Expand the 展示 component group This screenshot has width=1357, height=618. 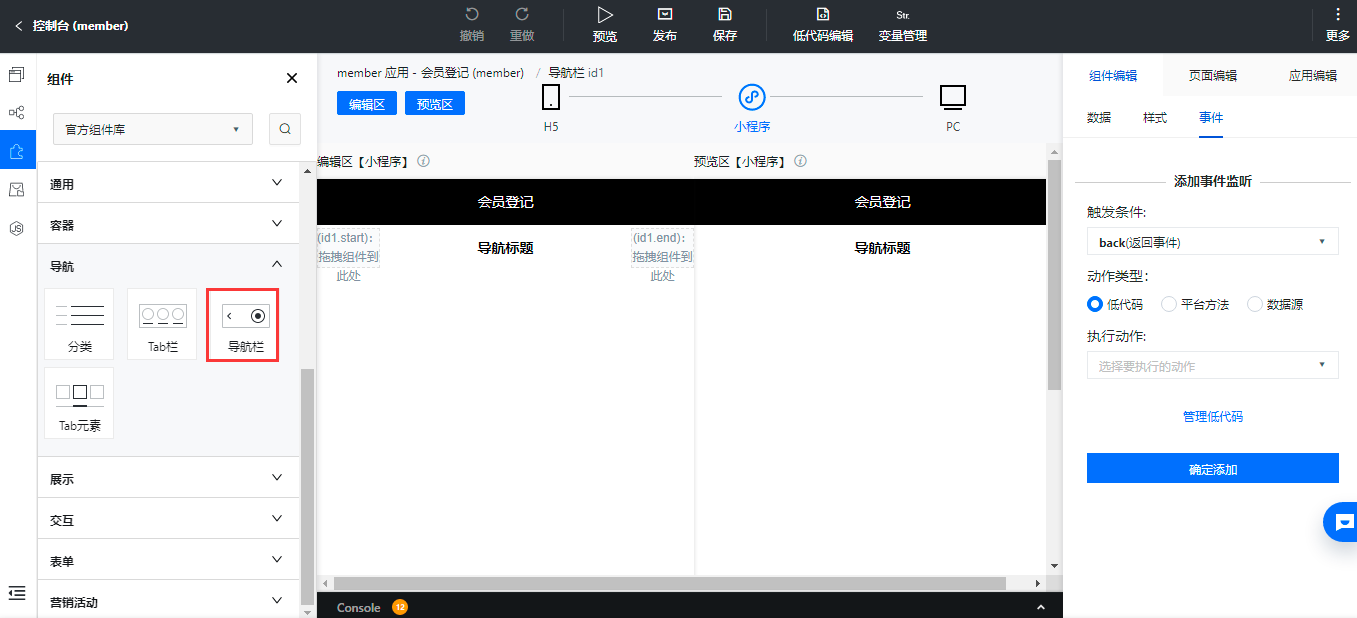point(168,478)
